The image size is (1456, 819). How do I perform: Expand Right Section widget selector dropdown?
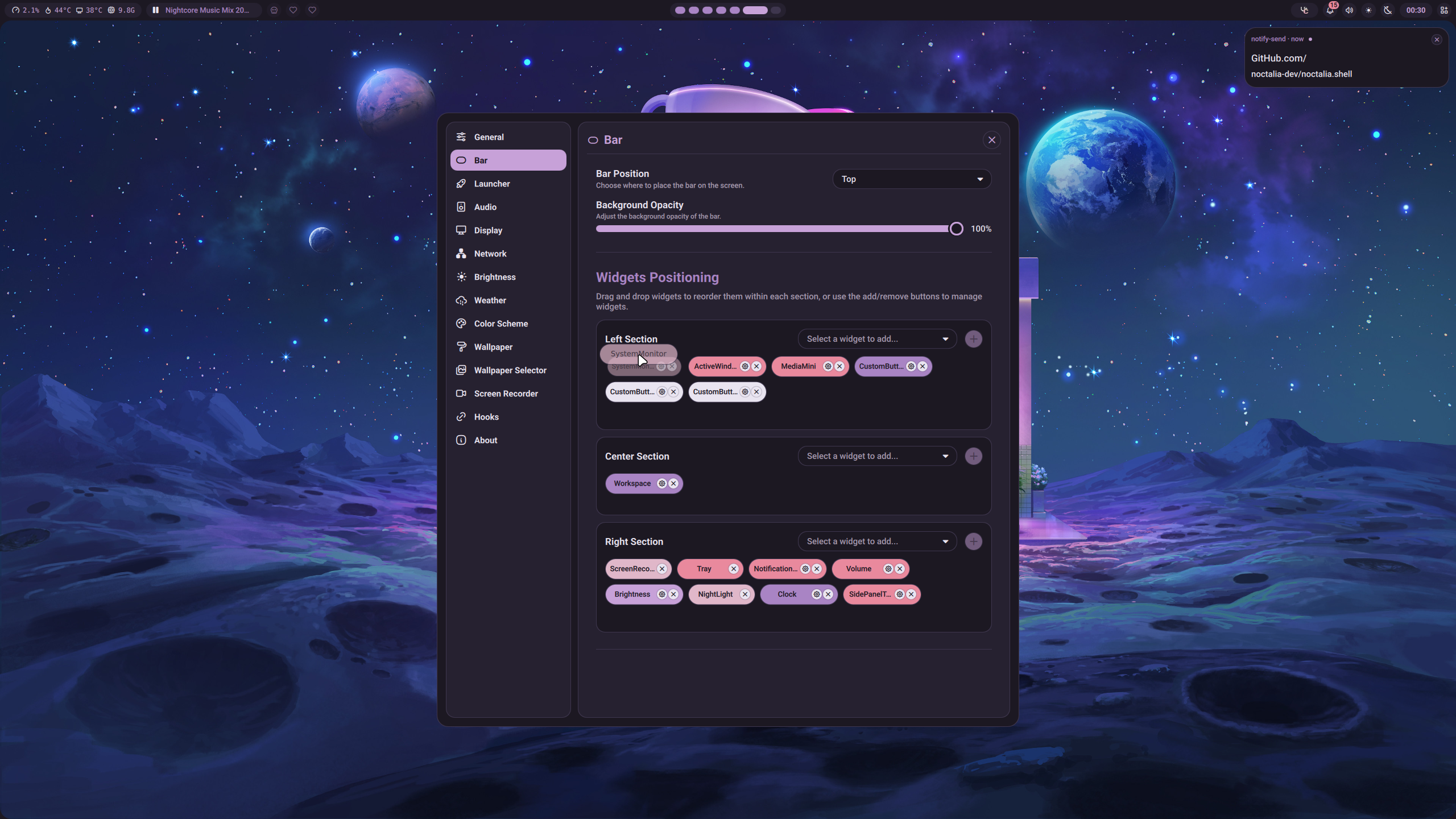click(877, 541)
